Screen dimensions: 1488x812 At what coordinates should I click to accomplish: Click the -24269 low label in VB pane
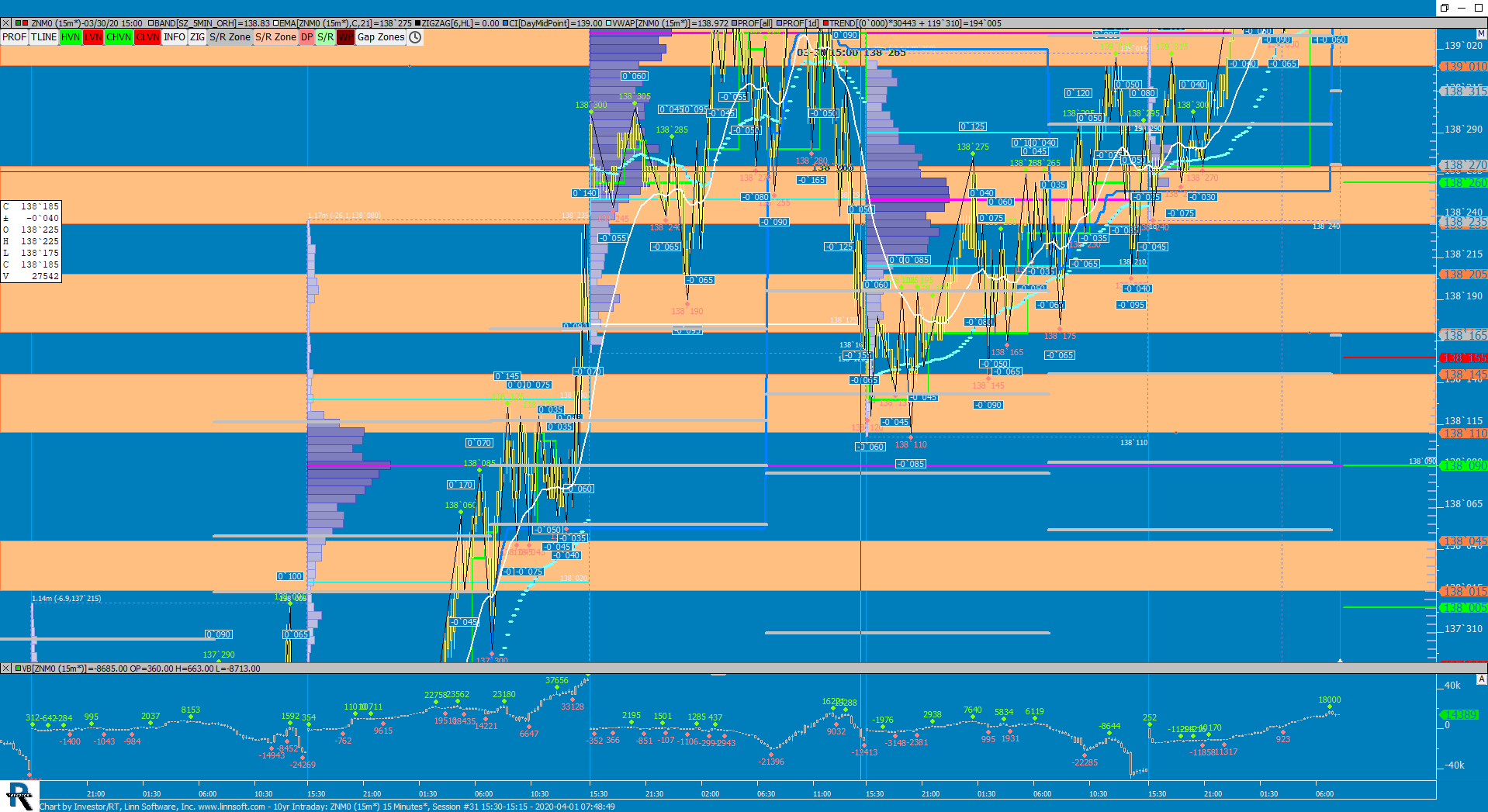[303, 764]
